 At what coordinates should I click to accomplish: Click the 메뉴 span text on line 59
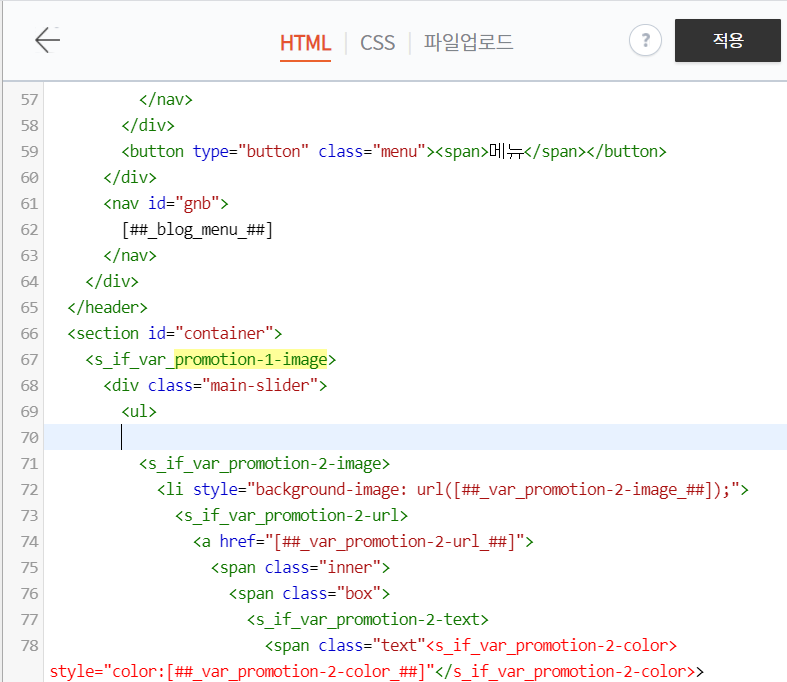pyautogui.click(x=506, y=152)
